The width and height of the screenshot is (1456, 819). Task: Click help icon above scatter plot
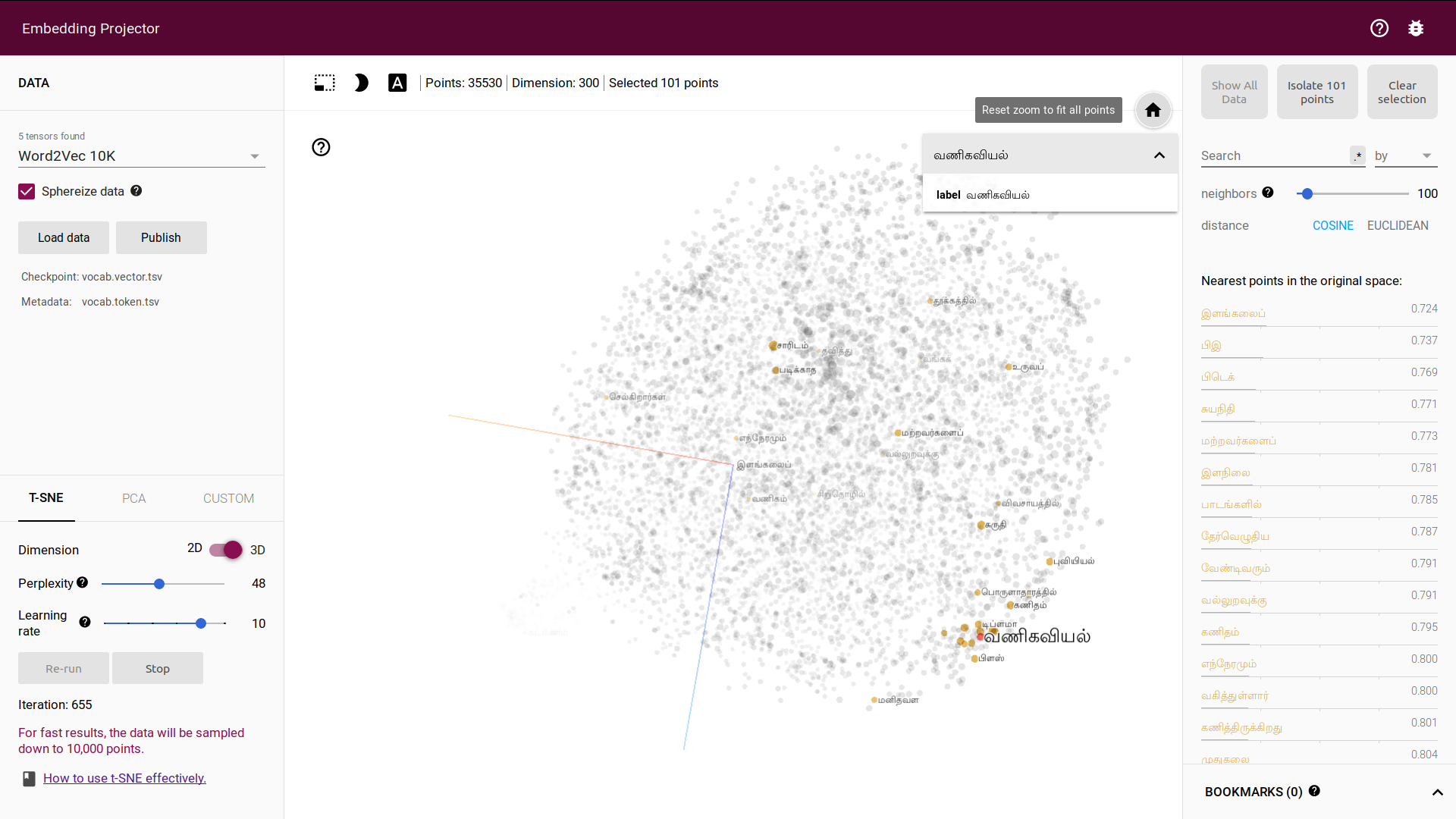click(321, 147)
